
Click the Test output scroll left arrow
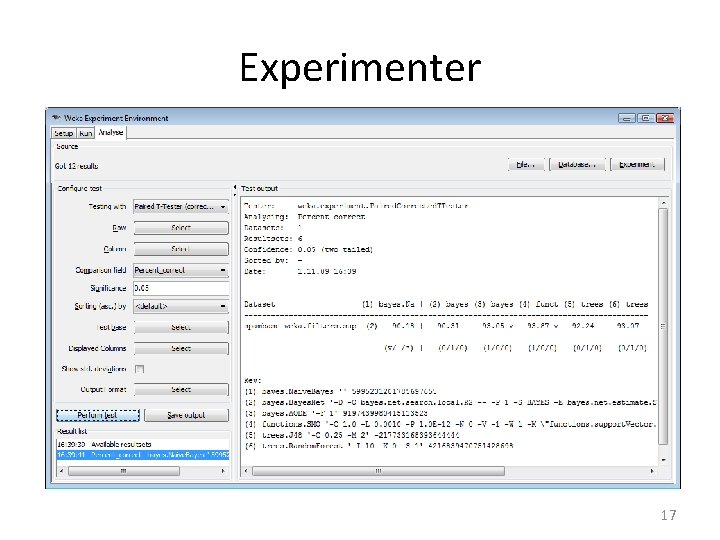[246, 471]
